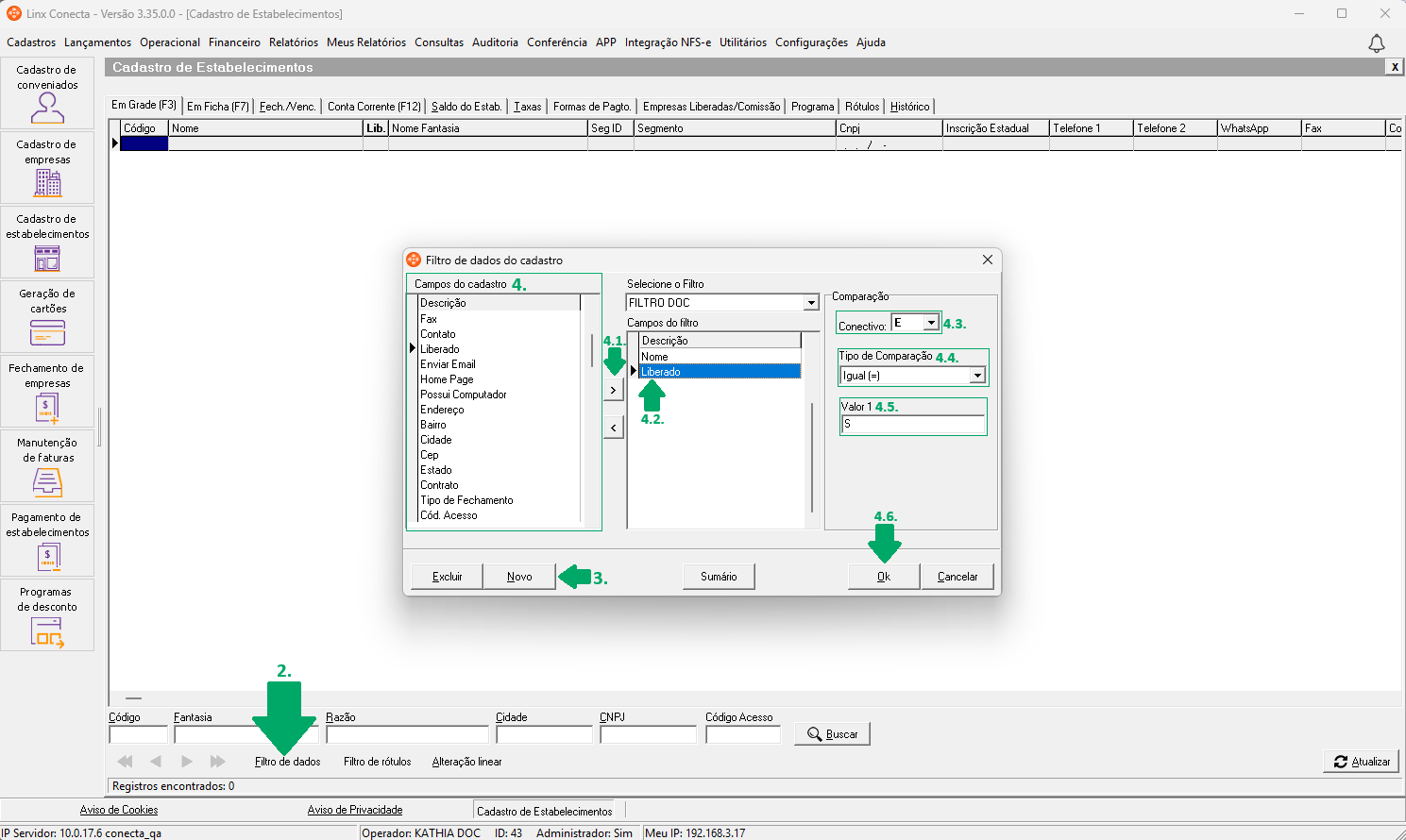This screenshot has width=1406, height=840.
Task: Open Geração de cartões sidebar icon
Action: click(47, 316)
